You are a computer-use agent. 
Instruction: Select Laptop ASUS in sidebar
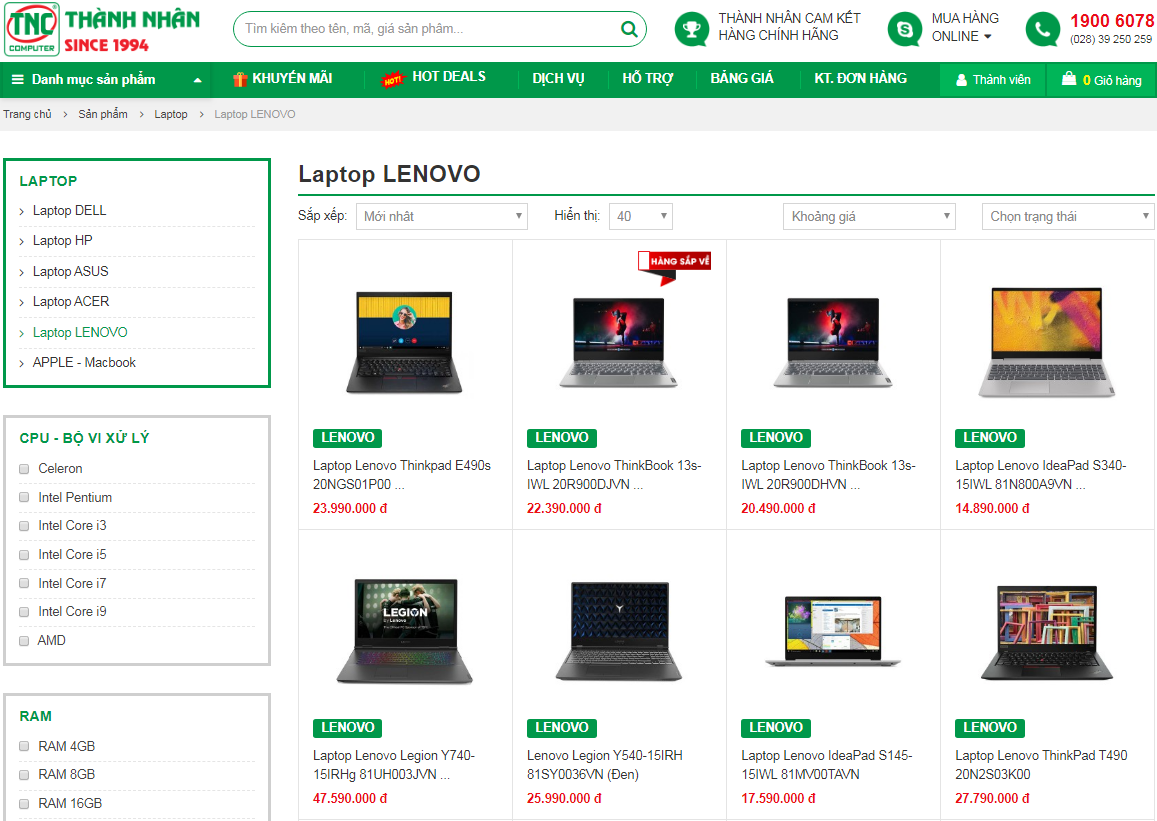point(71,271)
